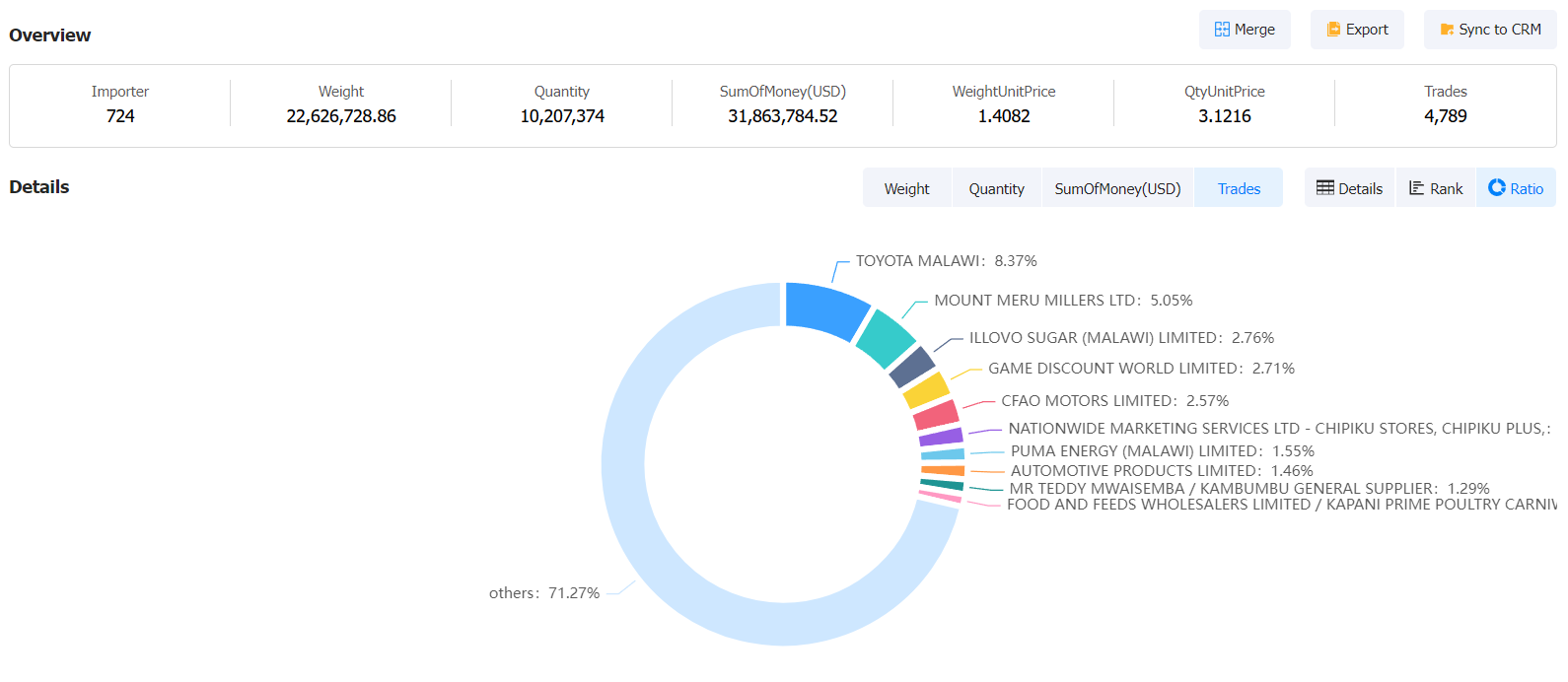Viewport: 1568px width, 682px height.
Task: Open the Ratio view label
Action: click(1527, 188)
